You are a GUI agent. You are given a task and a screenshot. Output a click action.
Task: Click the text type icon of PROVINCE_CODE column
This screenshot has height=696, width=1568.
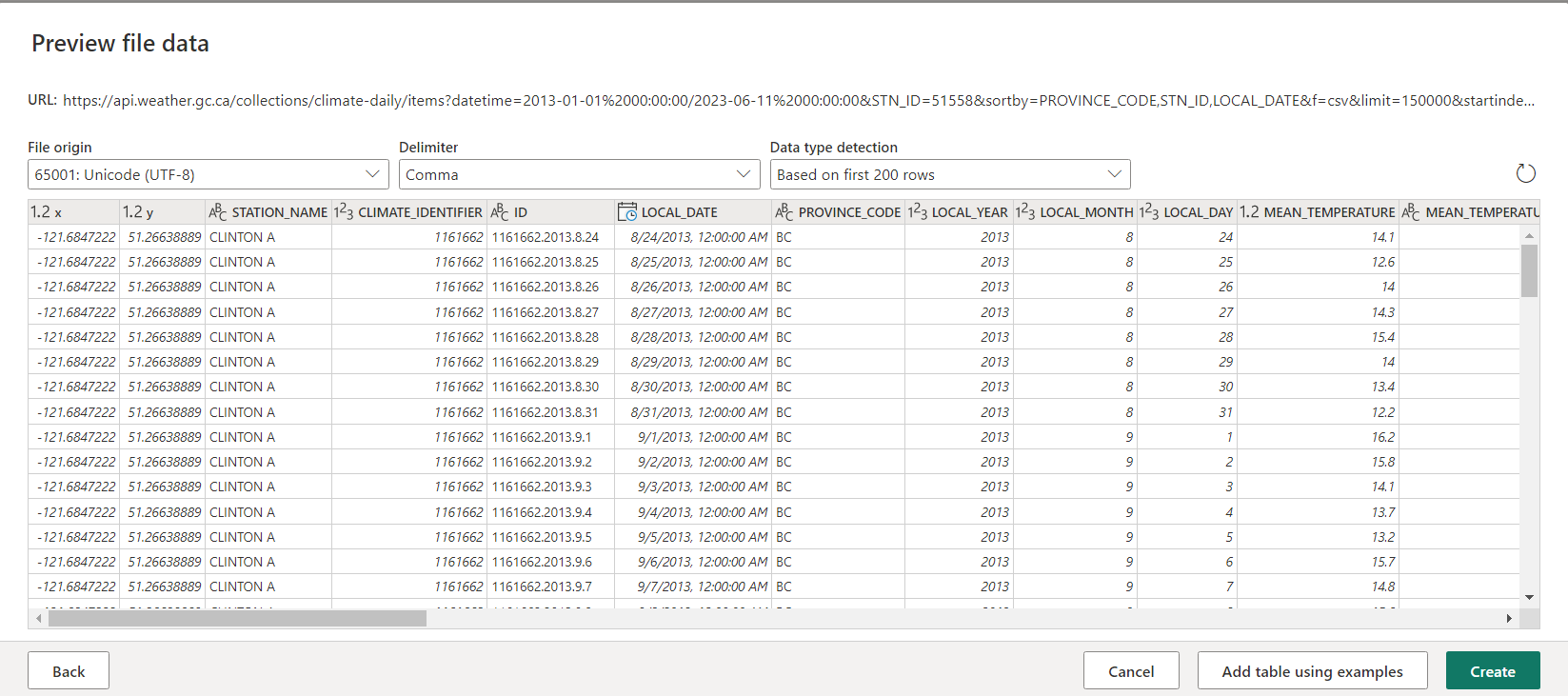coord(784,212)
